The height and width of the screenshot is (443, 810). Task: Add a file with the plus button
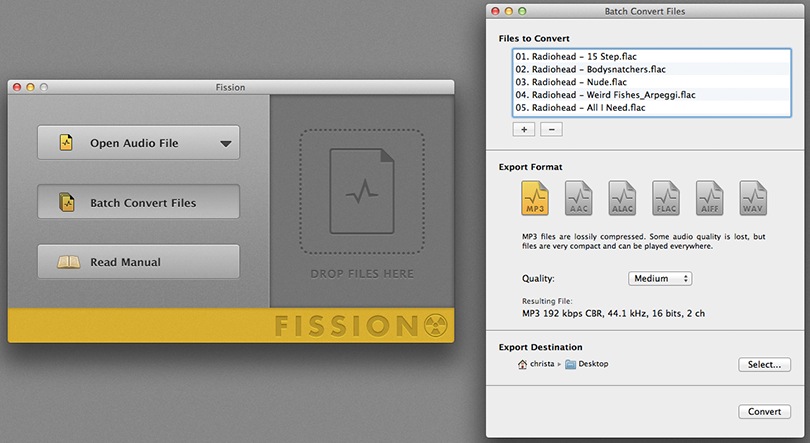(x=523, y=129)
